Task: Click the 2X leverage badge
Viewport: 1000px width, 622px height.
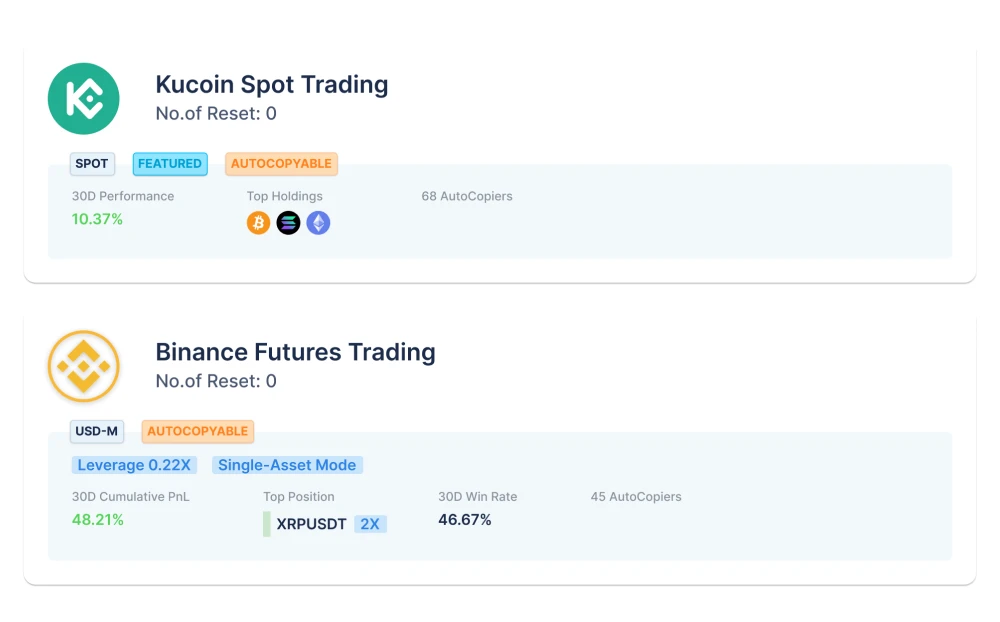Action: (x=370, y=524)
